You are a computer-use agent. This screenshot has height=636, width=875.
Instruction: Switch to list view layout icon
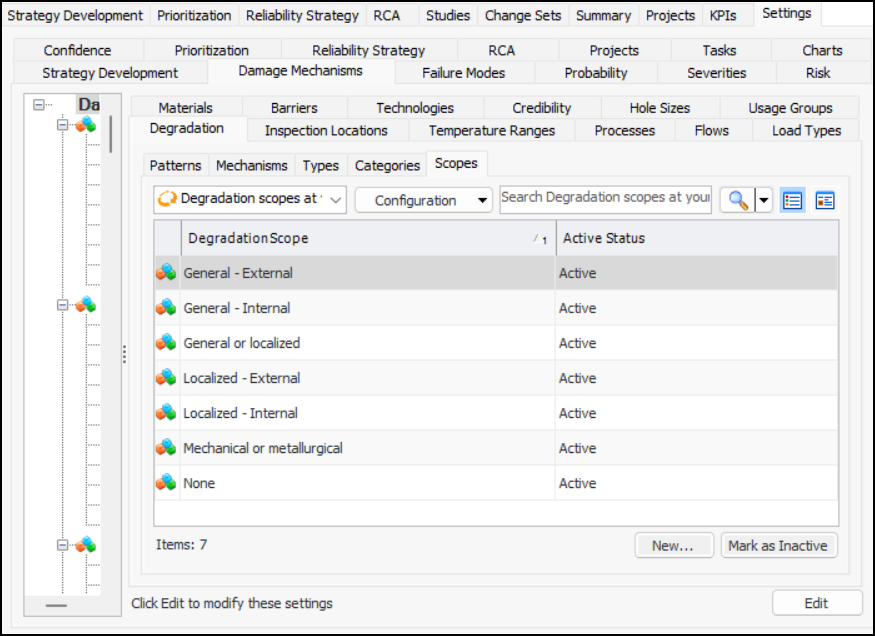(793, 200)
